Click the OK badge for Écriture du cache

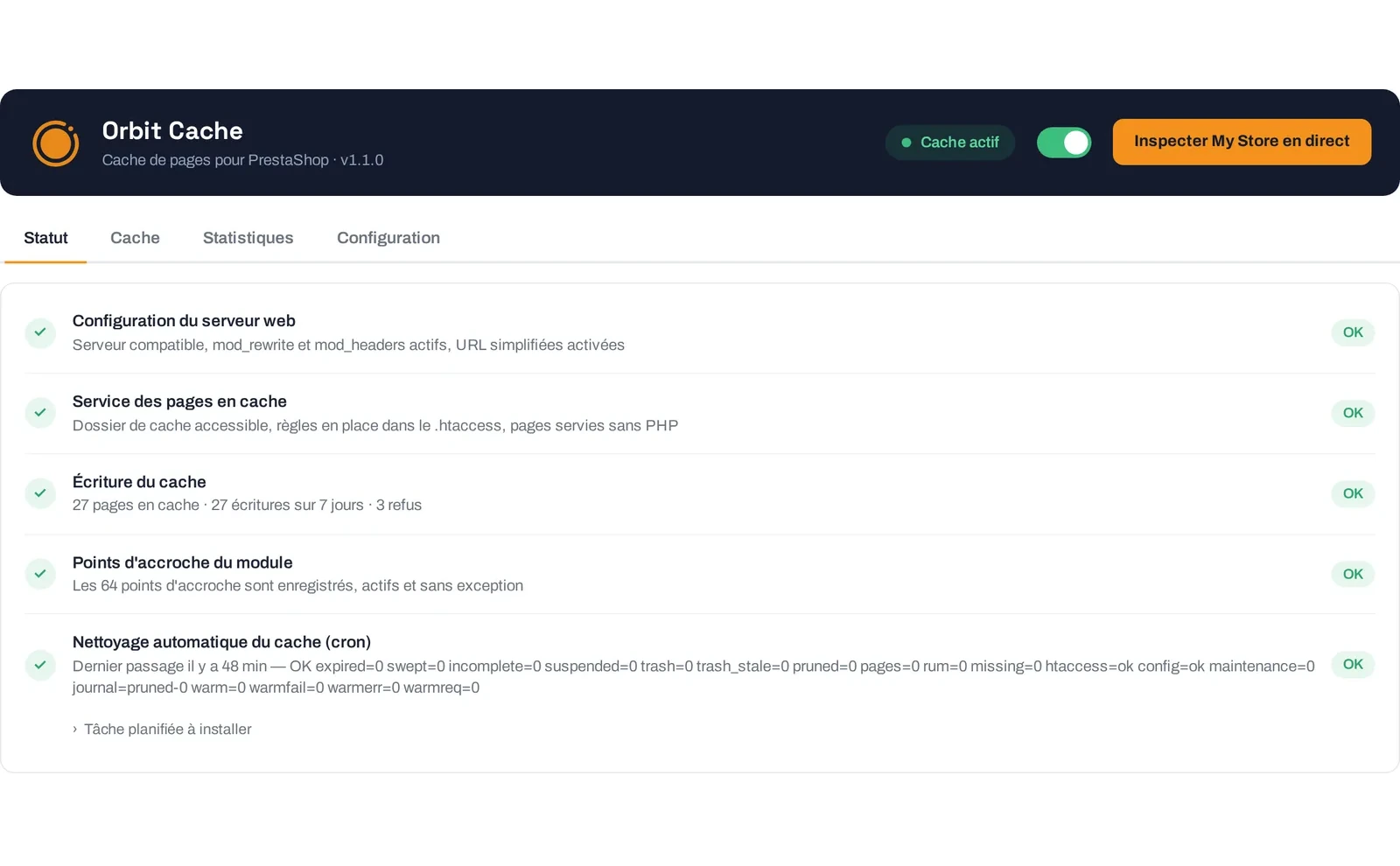point(1353,493)
